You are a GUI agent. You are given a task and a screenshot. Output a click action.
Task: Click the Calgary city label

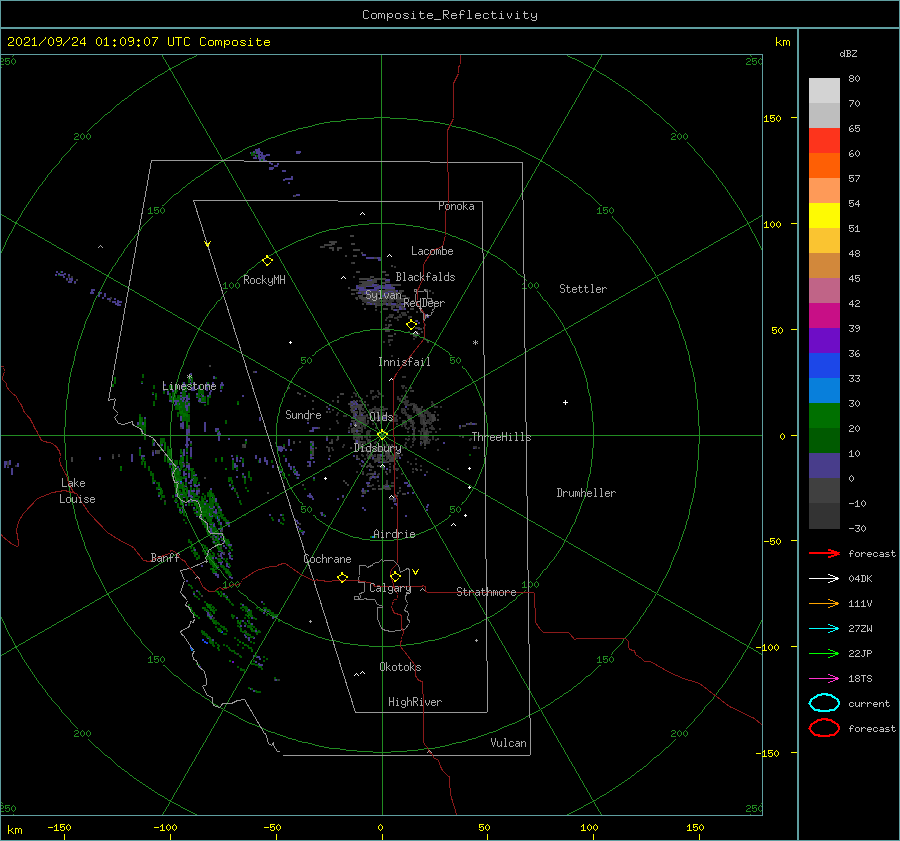pyautogui.click(x=390, y=589)
